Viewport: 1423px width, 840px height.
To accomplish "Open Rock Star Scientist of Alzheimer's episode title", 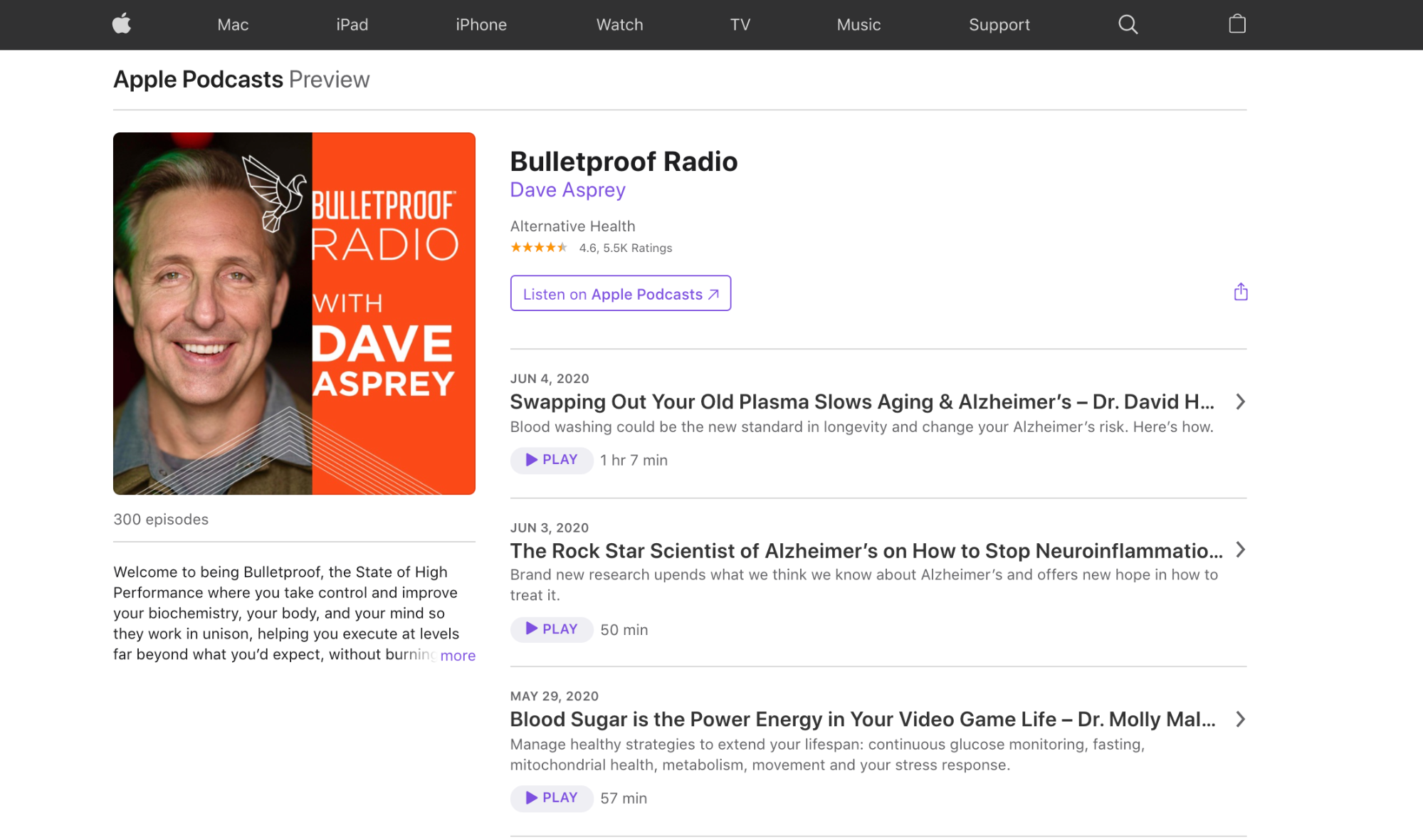I will coord(866,550).
